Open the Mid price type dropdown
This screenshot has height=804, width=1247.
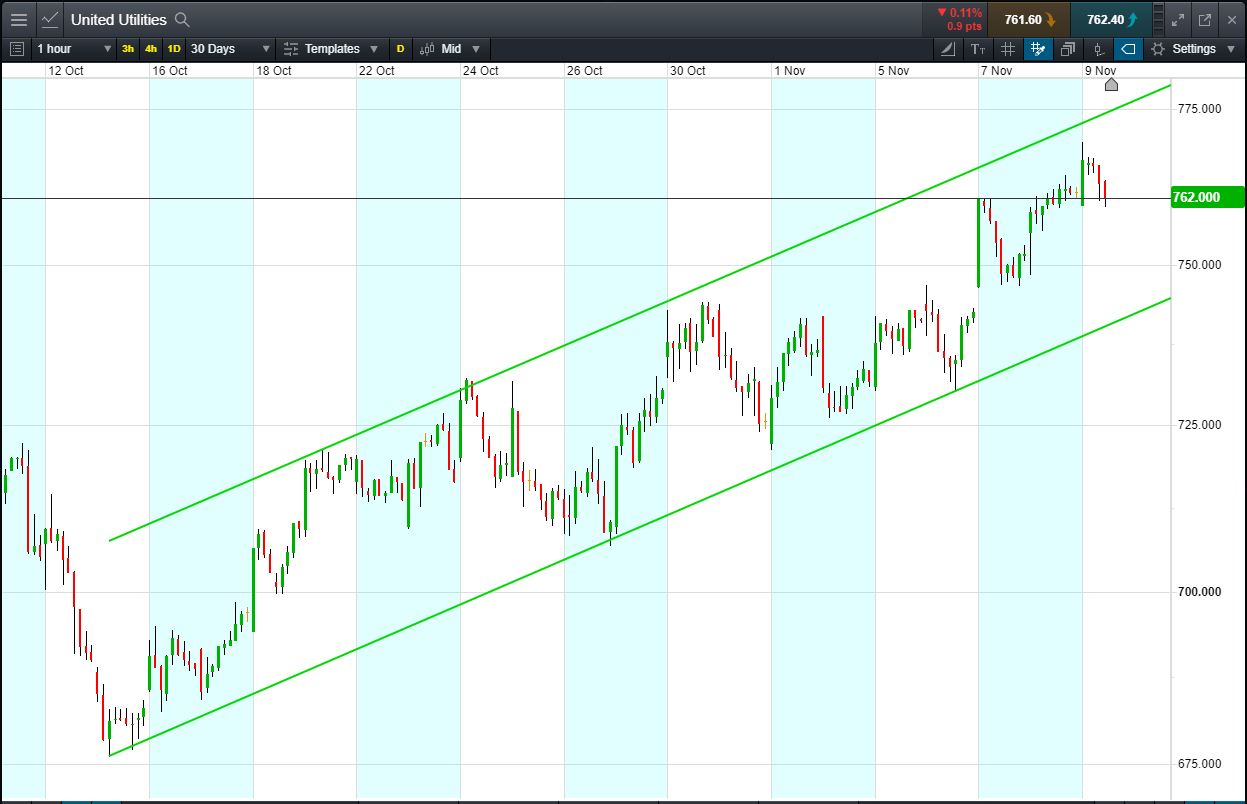pyautogui.click(x=449, y=48)
